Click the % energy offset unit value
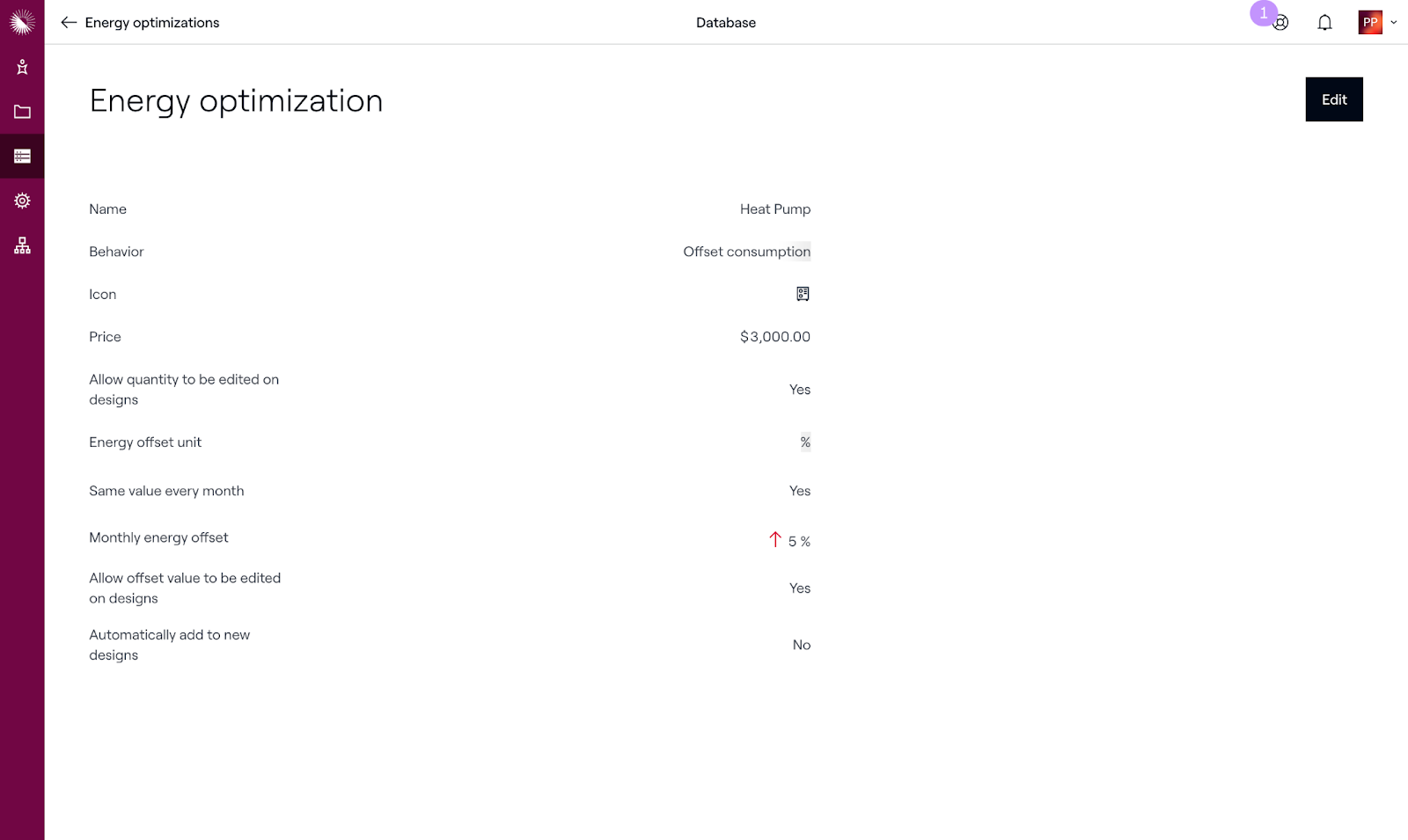The image size is (1408, 840). coord(805,442)
